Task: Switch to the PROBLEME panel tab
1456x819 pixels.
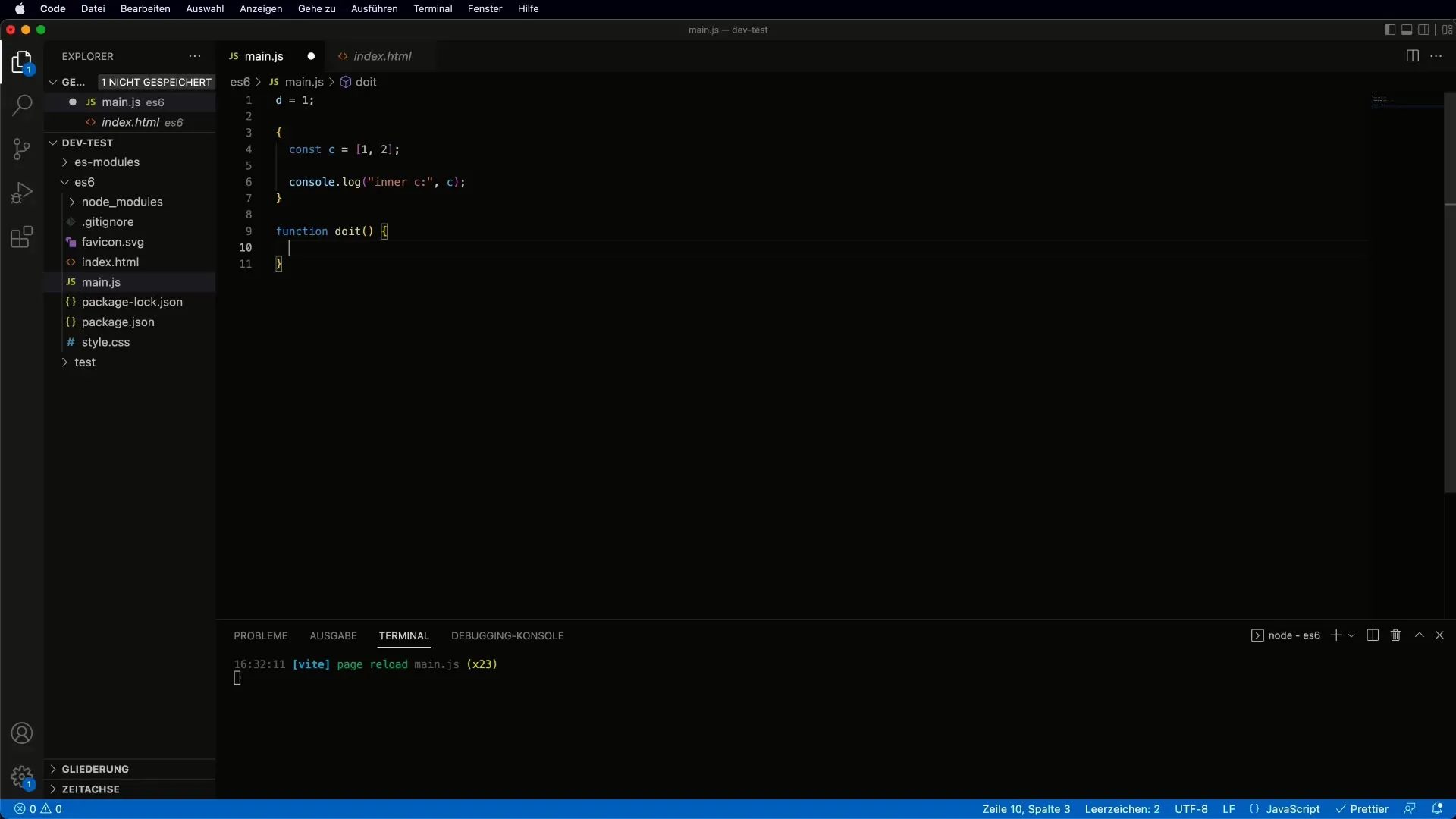Action: (261, 635)
